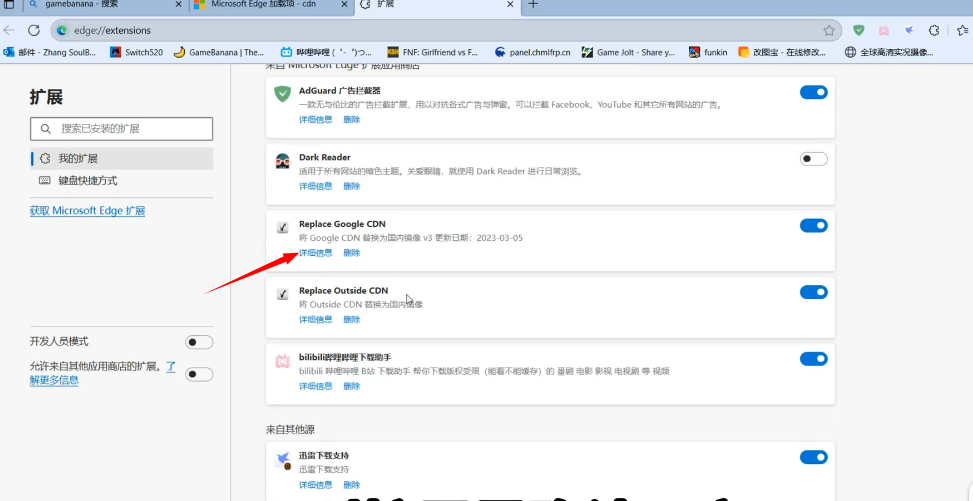
Task: Toggle 开发人员模式 switch
Action: coord(199,342)
